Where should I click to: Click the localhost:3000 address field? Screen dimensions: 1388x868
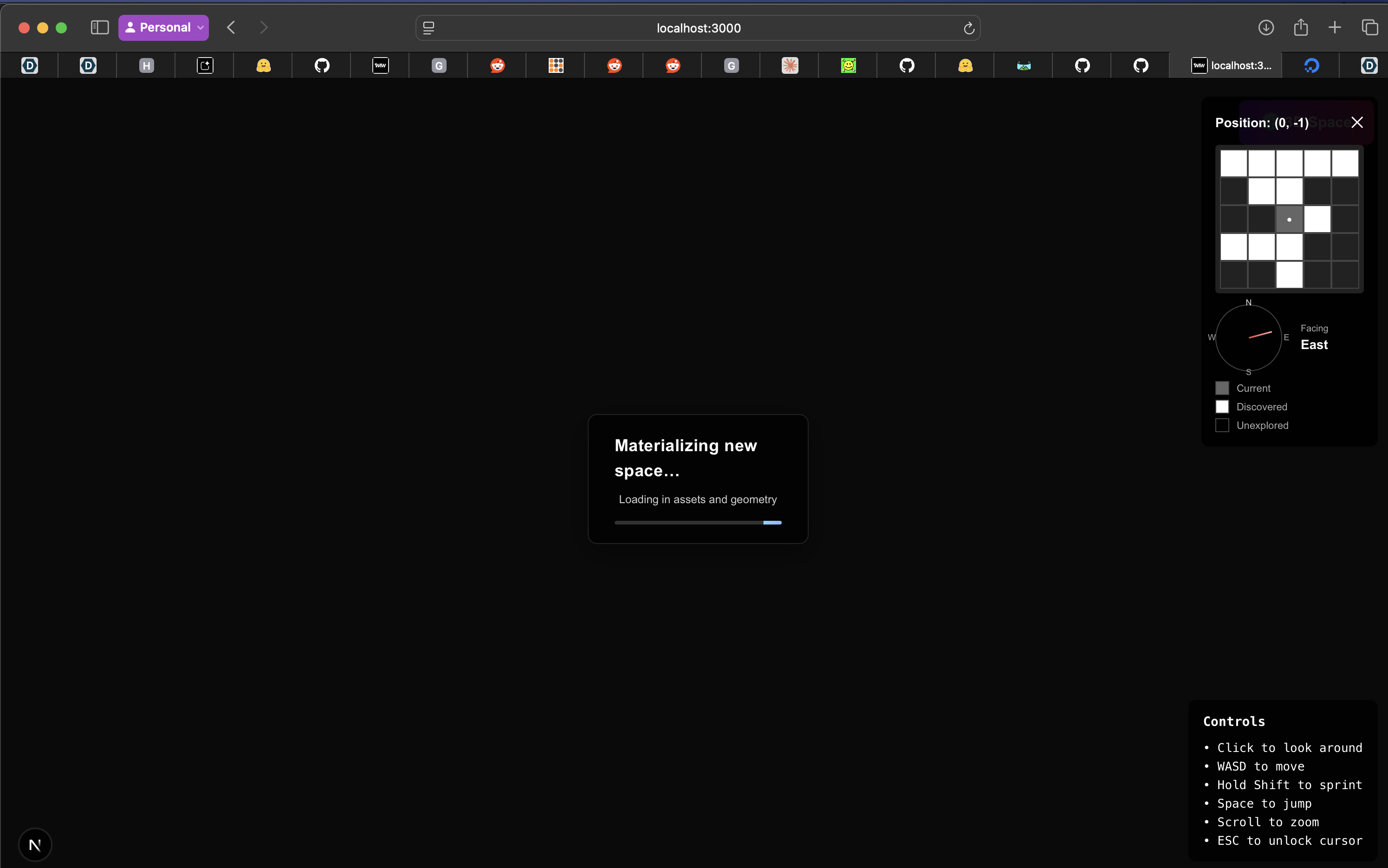coord(698,28)
